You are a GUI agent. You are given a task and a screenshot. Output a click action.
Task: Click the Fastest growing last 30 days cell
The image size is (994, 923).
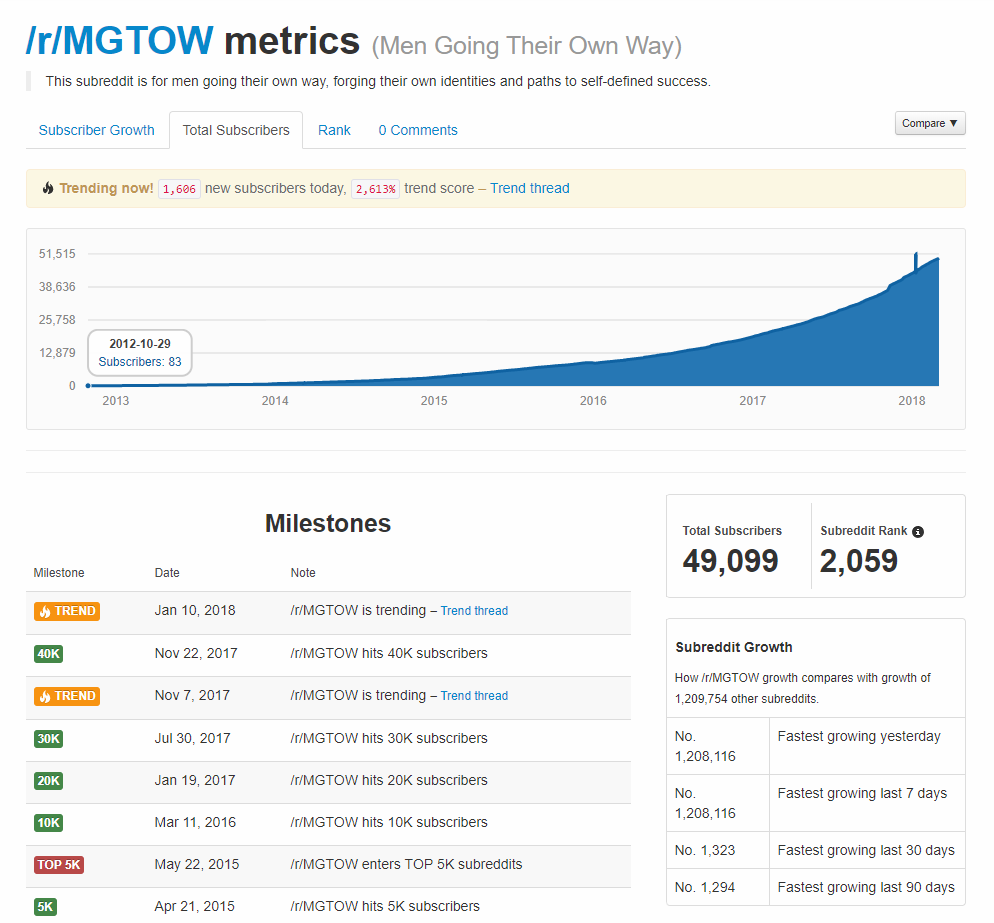pyautogui.click(x=867, y=851)
